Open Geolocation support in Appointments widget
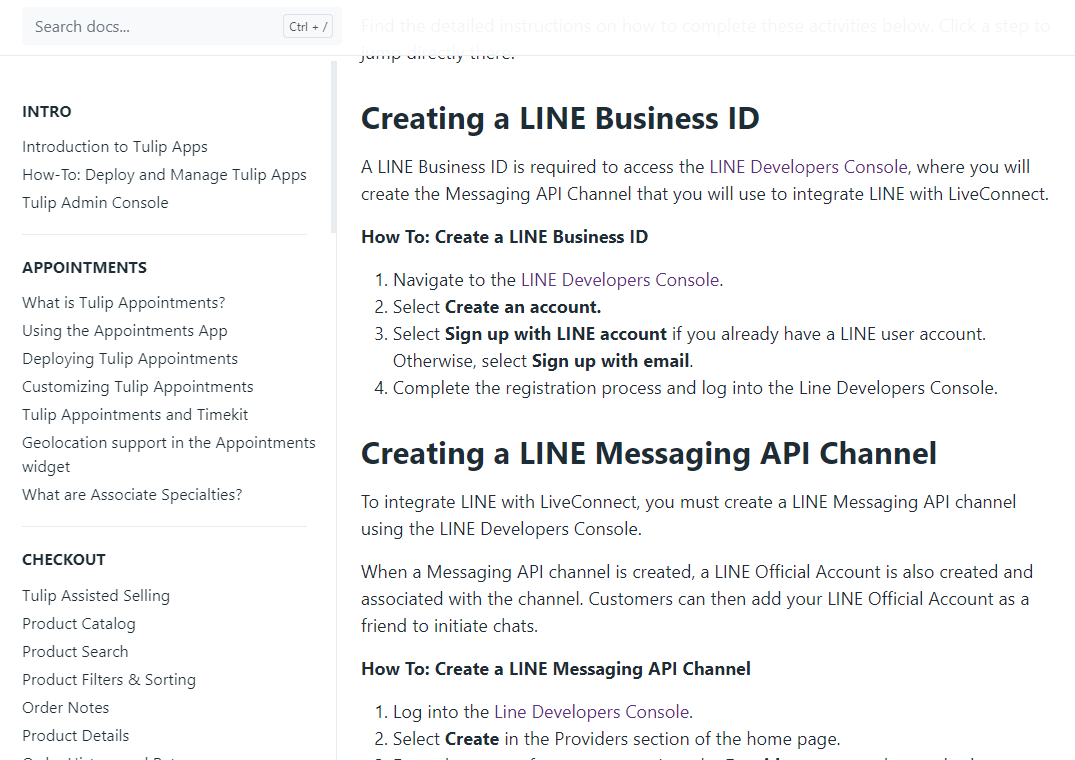The width and height of the screenshot is (1075, 760). click(168, 443)
